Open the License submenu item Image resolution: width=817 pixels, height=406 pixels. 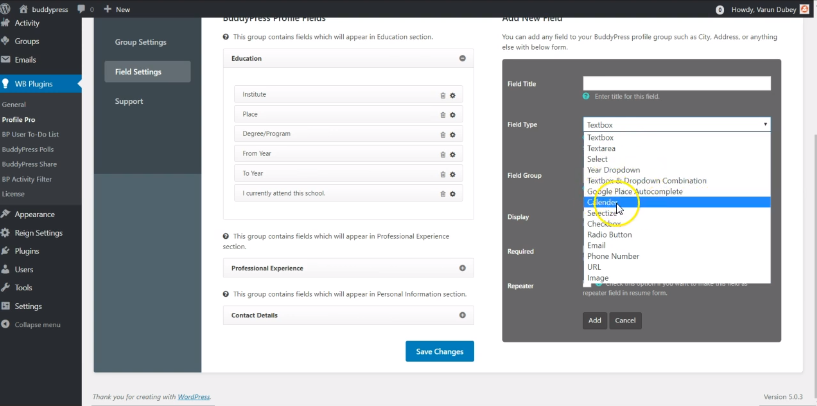pyautogui.click(x=13, y=194)
